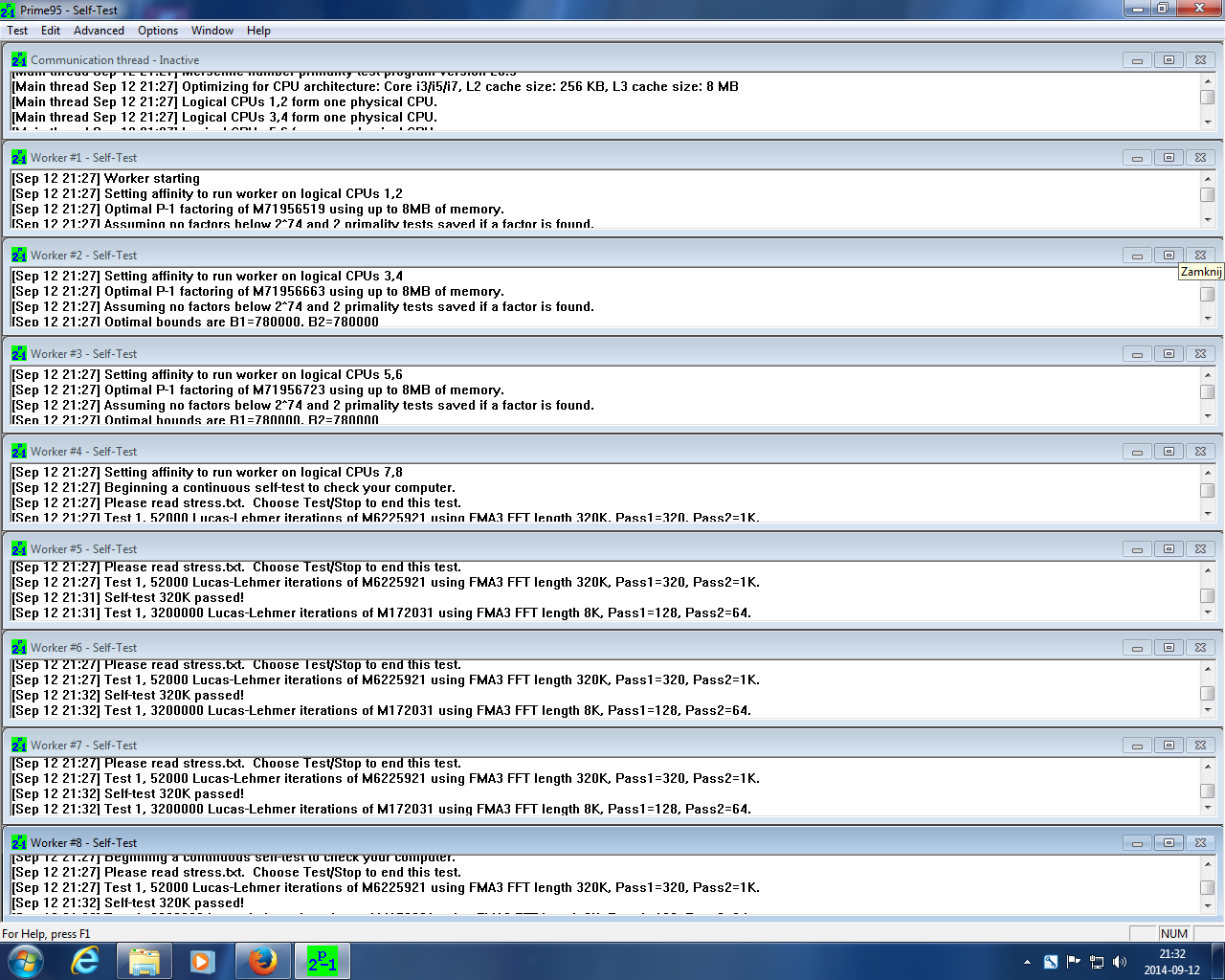The width and height of the screenshot is (1225, 980).
Task: Click scroll-up arrow in Communication thread window
Action: pos(1208,81)
